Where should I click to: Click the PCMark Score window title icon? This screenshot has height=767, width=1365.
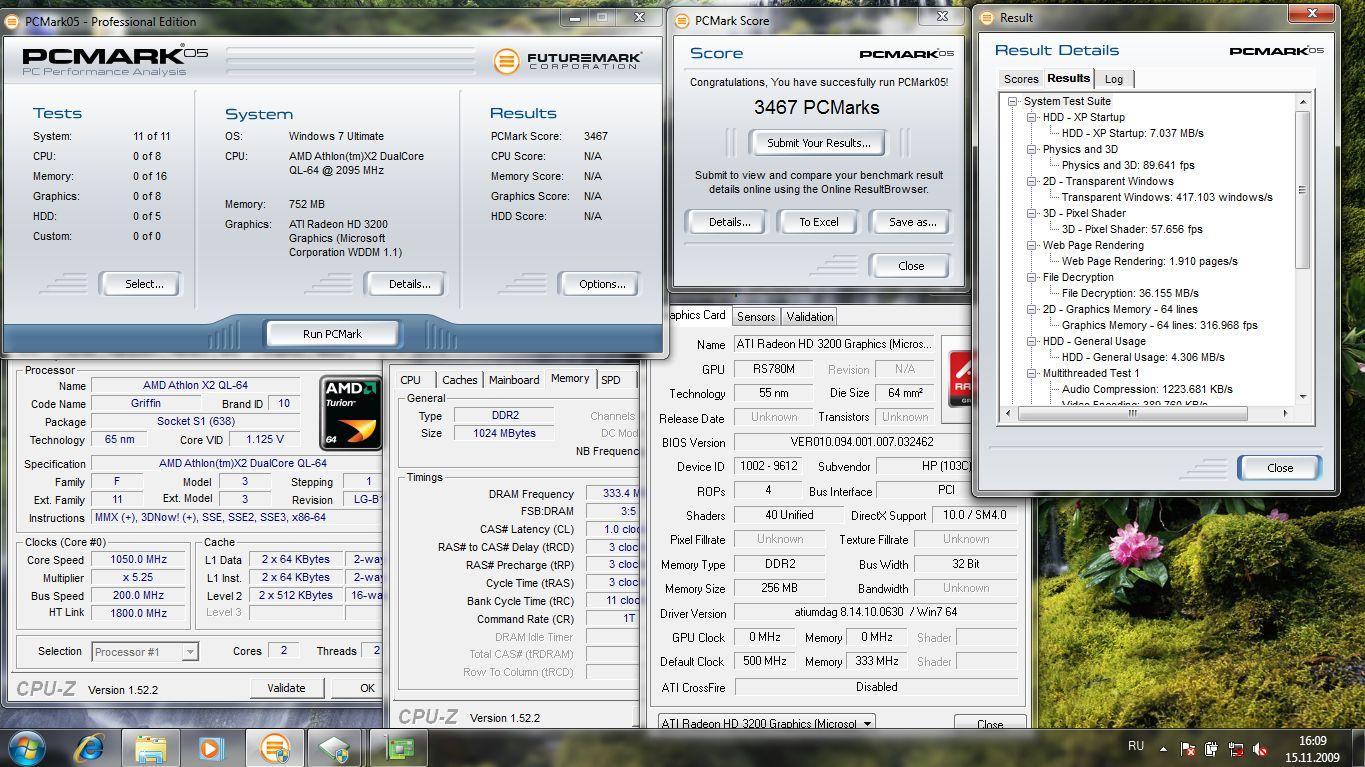683,20
